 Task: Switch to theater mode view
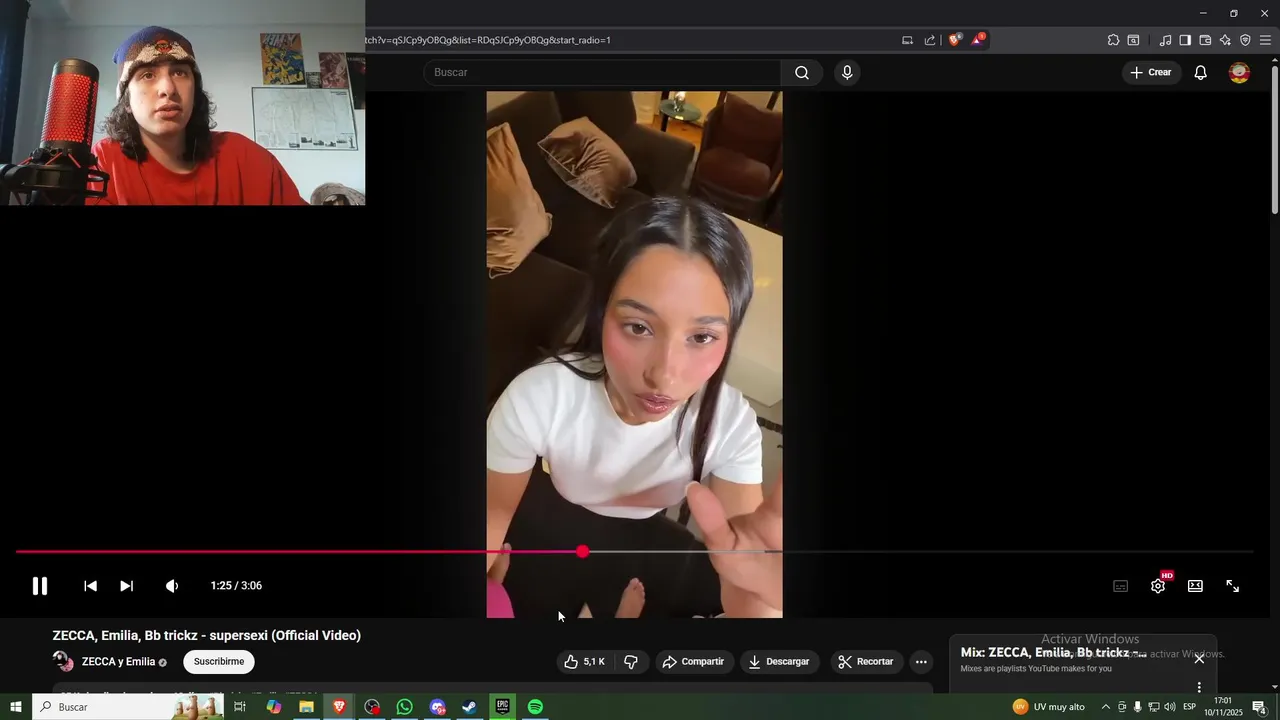tap(1195, 586)
